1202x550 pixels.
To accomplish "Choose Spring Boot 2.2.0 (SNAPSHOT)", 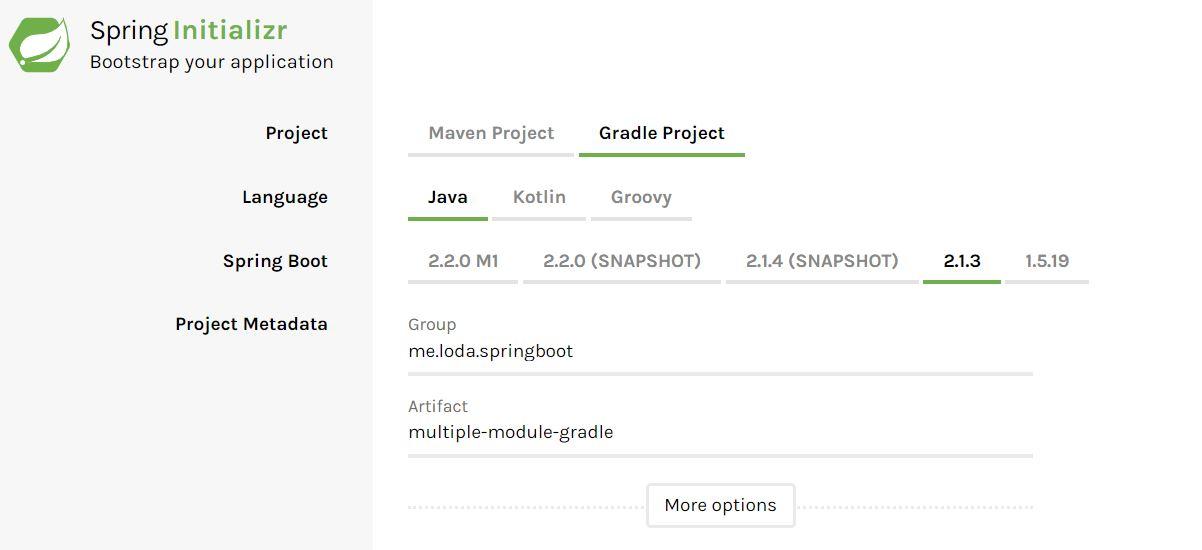I will 621,261.
